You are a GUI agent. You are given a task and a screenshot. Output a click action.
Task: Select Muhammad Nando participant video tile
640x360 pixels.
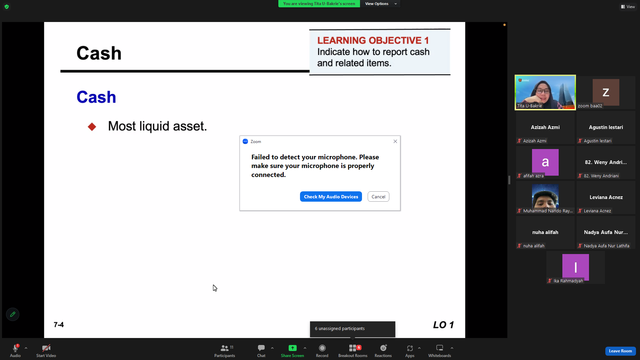pyautogui.click(x=545, y=198)
